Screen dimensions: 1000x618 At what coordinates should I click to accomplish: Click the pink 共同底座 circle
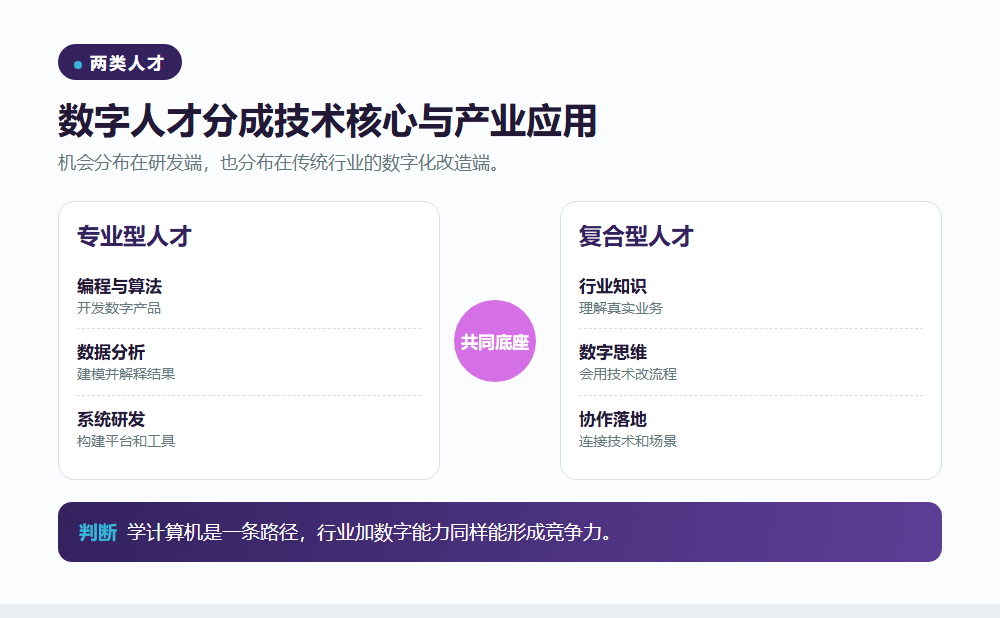[495, 341]
